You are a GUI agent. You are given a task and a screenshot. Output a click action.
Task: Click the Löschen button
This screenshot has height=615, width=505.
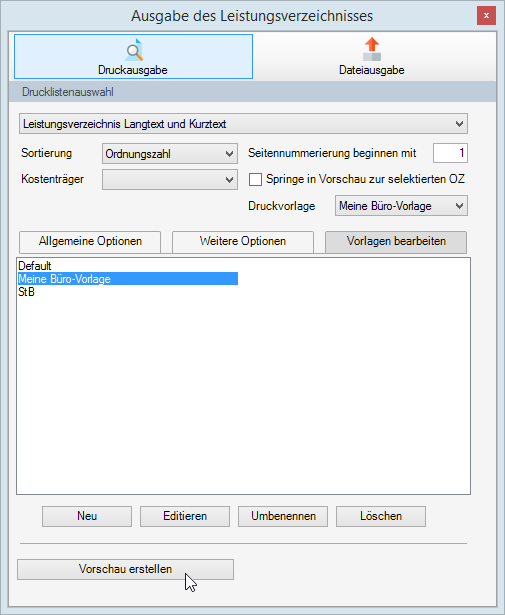point(381,516)
